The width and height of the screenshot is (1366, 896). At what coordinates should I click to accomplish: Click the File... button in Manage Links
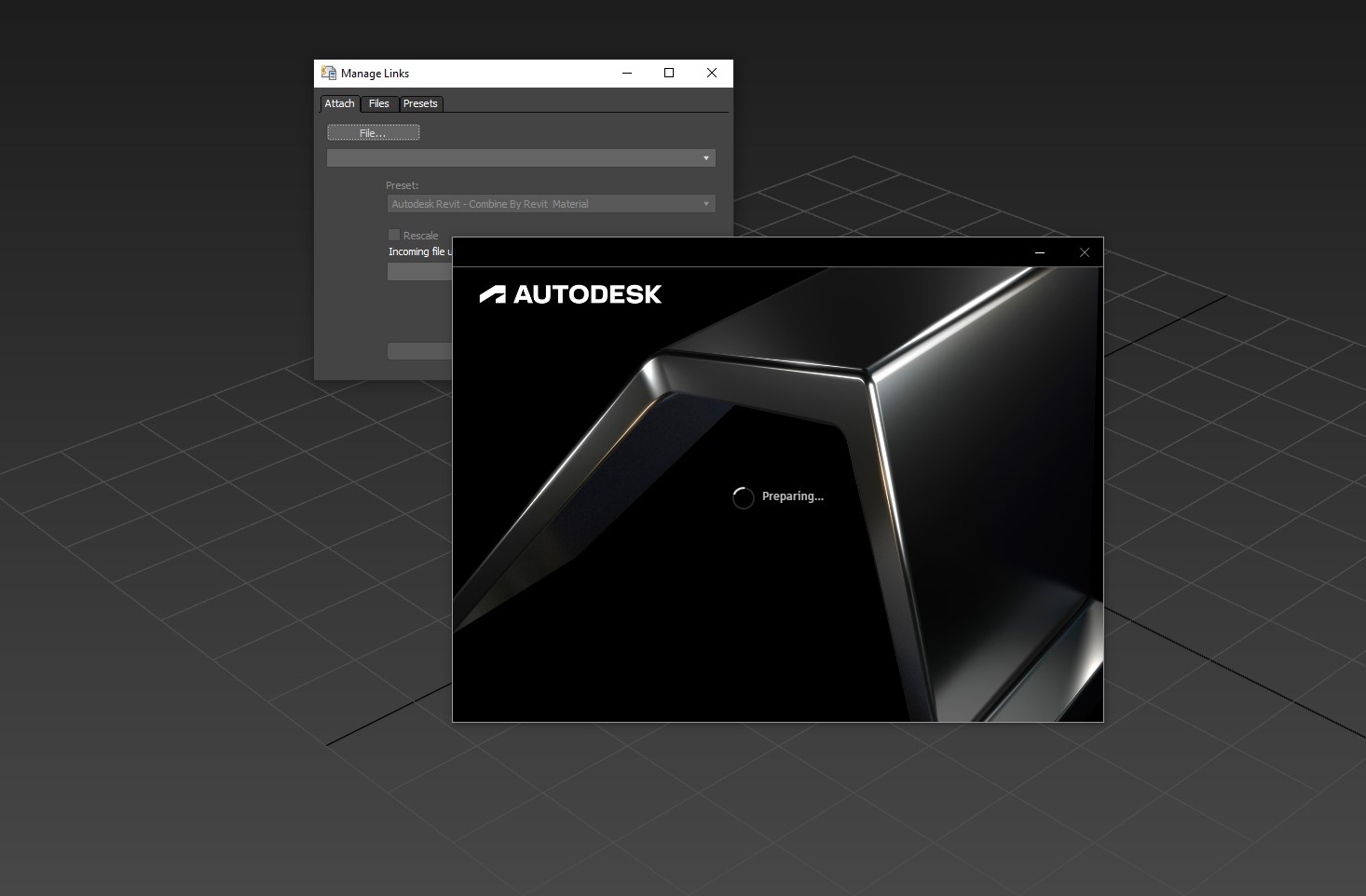coord(373,133)
